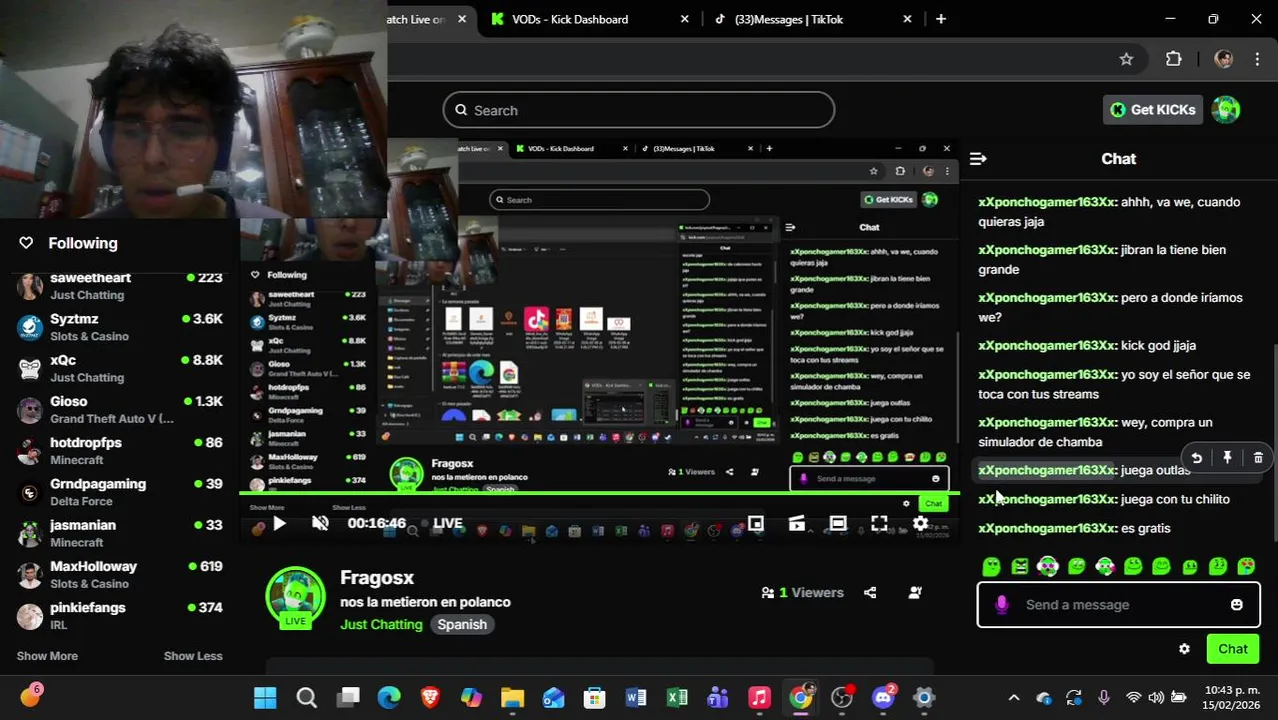Jump to LIVE in the player
The width and height of the screenshot is (1278, 720).
pos(441,523)
